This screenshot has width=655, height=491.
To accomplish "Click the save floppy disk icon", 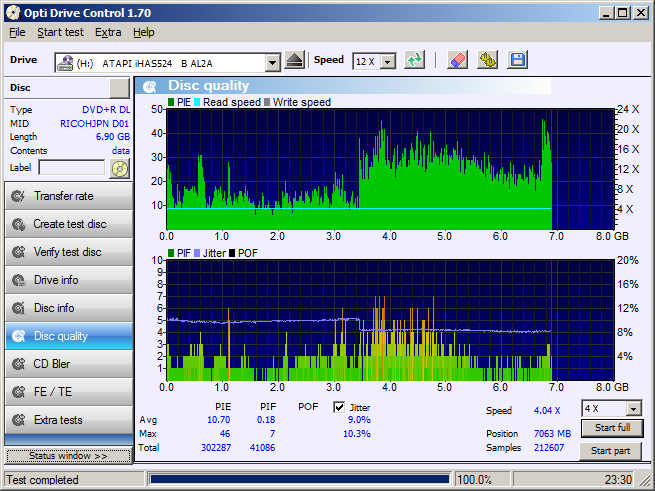I will click(x=518, y=60).
